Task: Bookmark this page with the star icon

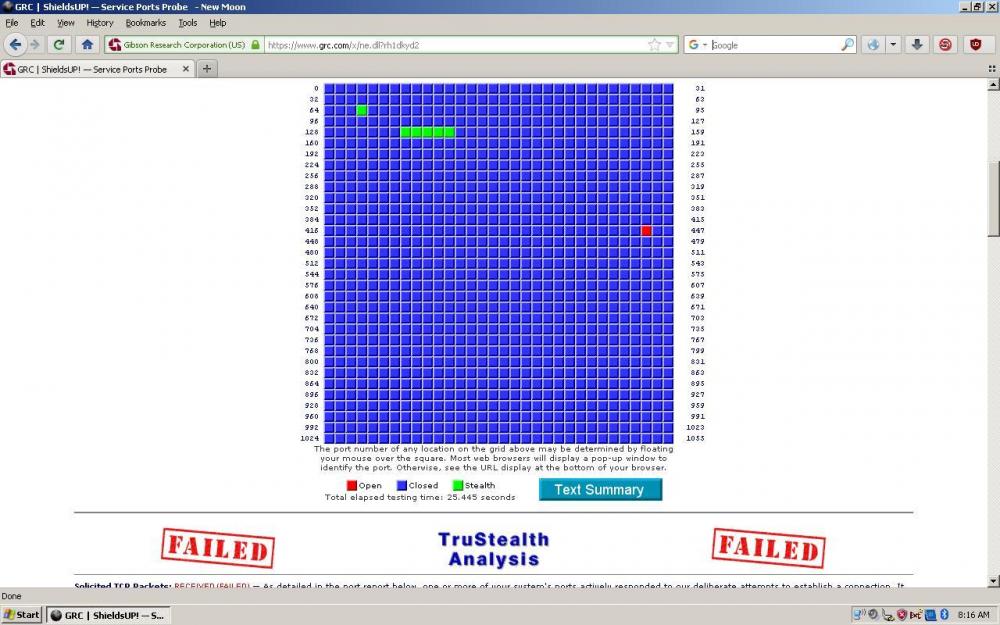Action: (x=654, y=45)
